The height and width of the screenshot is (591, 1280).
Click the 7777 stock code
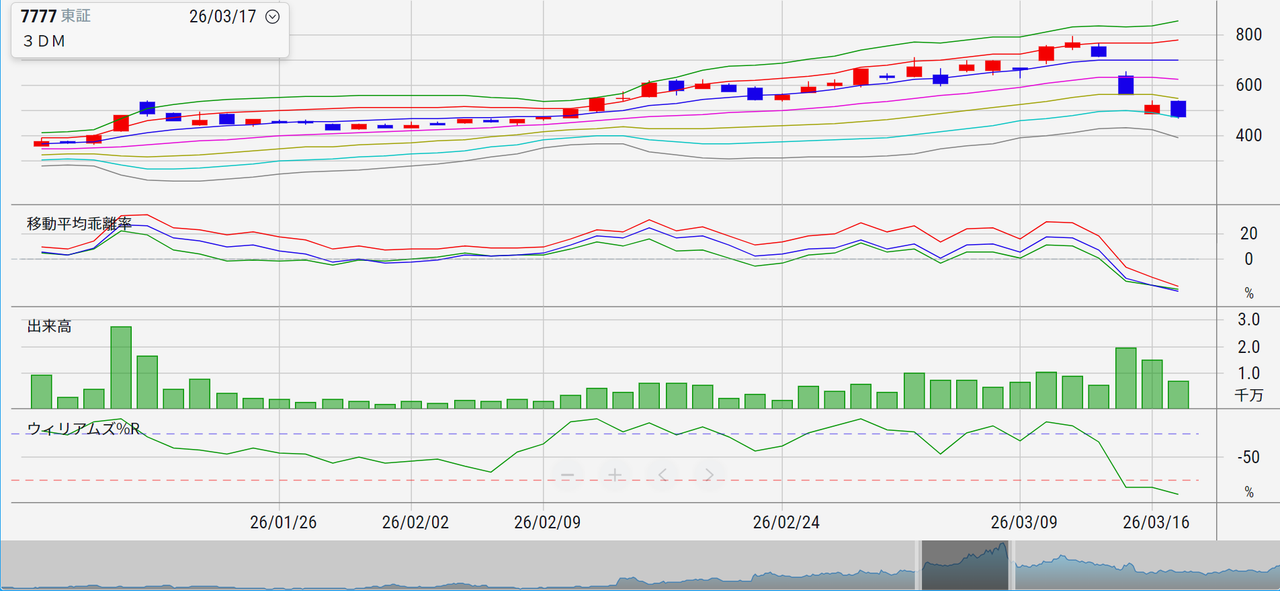tap(38, 17)
